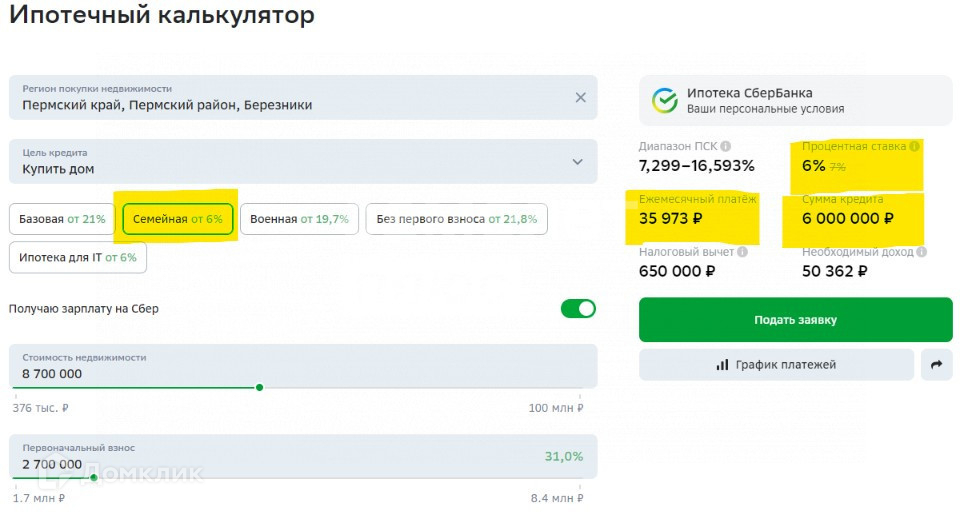Choose Без первого взноса от 21,8%
This screenshot has height=516, width=963.
[x=456, y=219]
